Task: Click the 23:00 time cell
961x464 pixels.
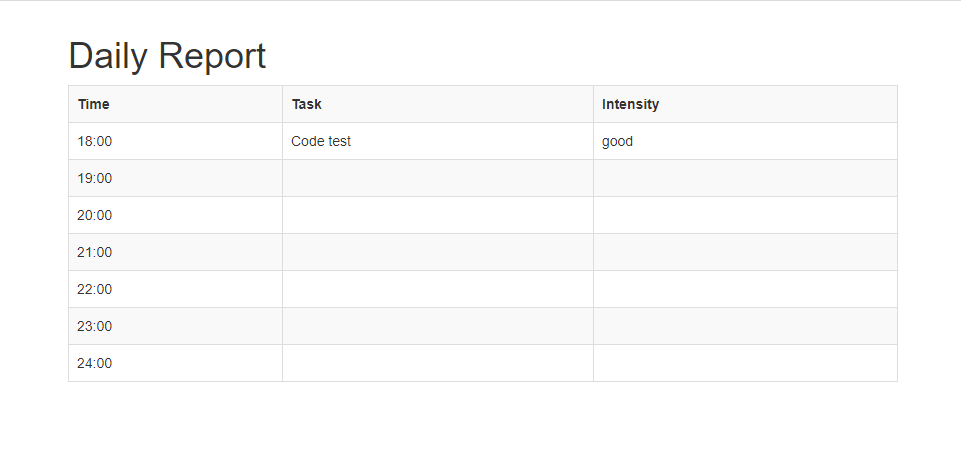Action: pyautogui.click(x=95, y=326)
